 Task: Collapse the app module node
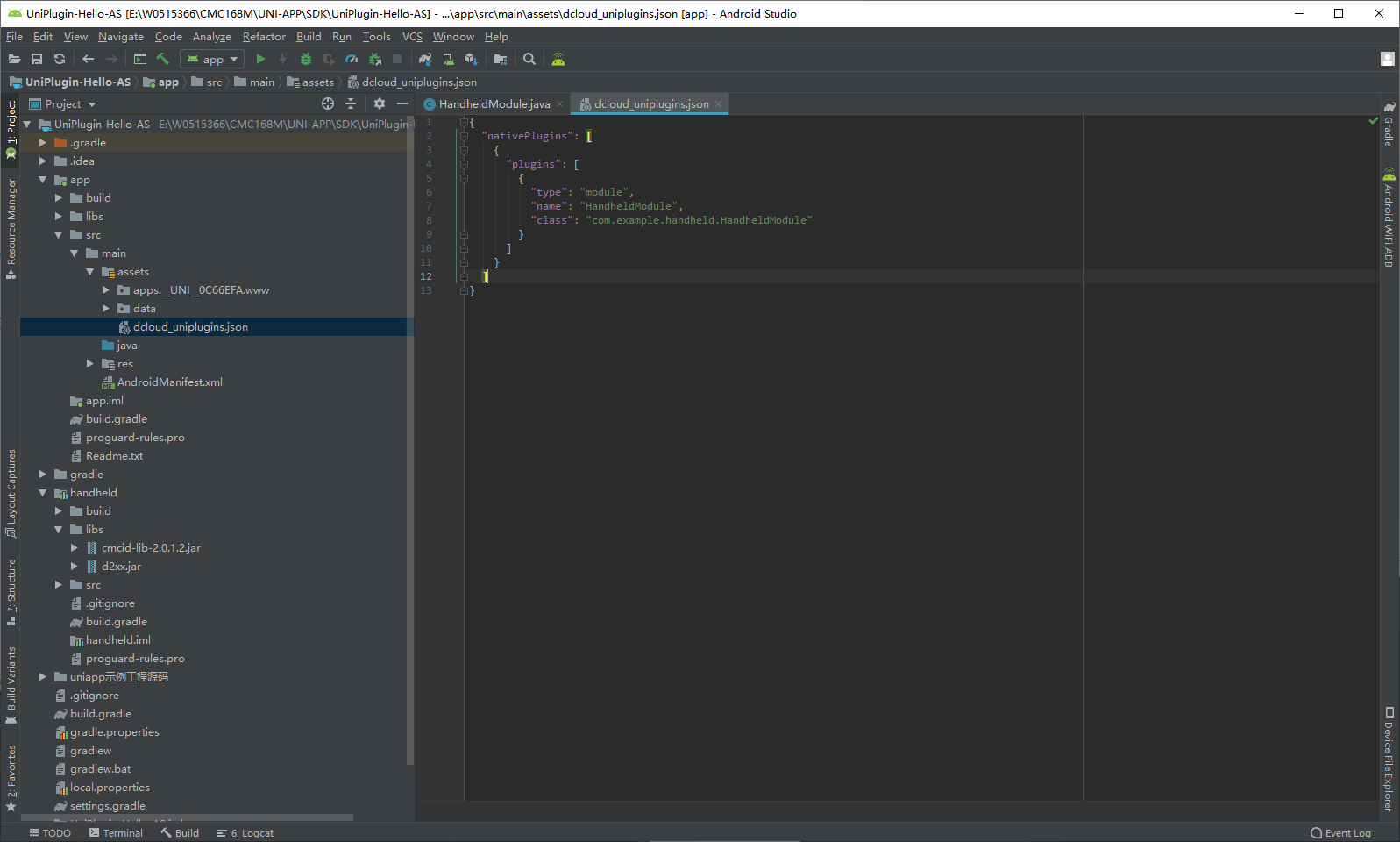click(42, 179)
